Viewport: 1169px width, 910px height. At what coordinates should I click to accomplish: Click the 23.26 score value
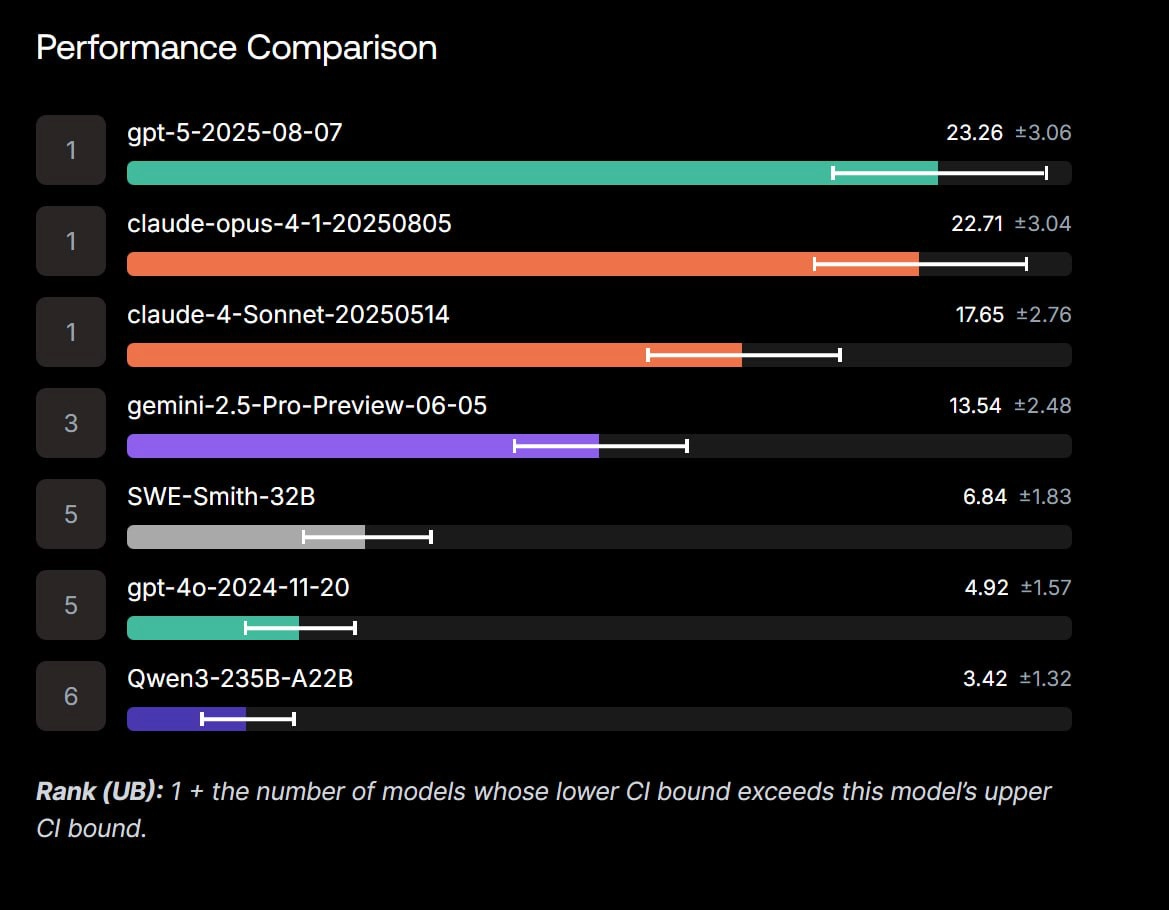tap(974, 132)
